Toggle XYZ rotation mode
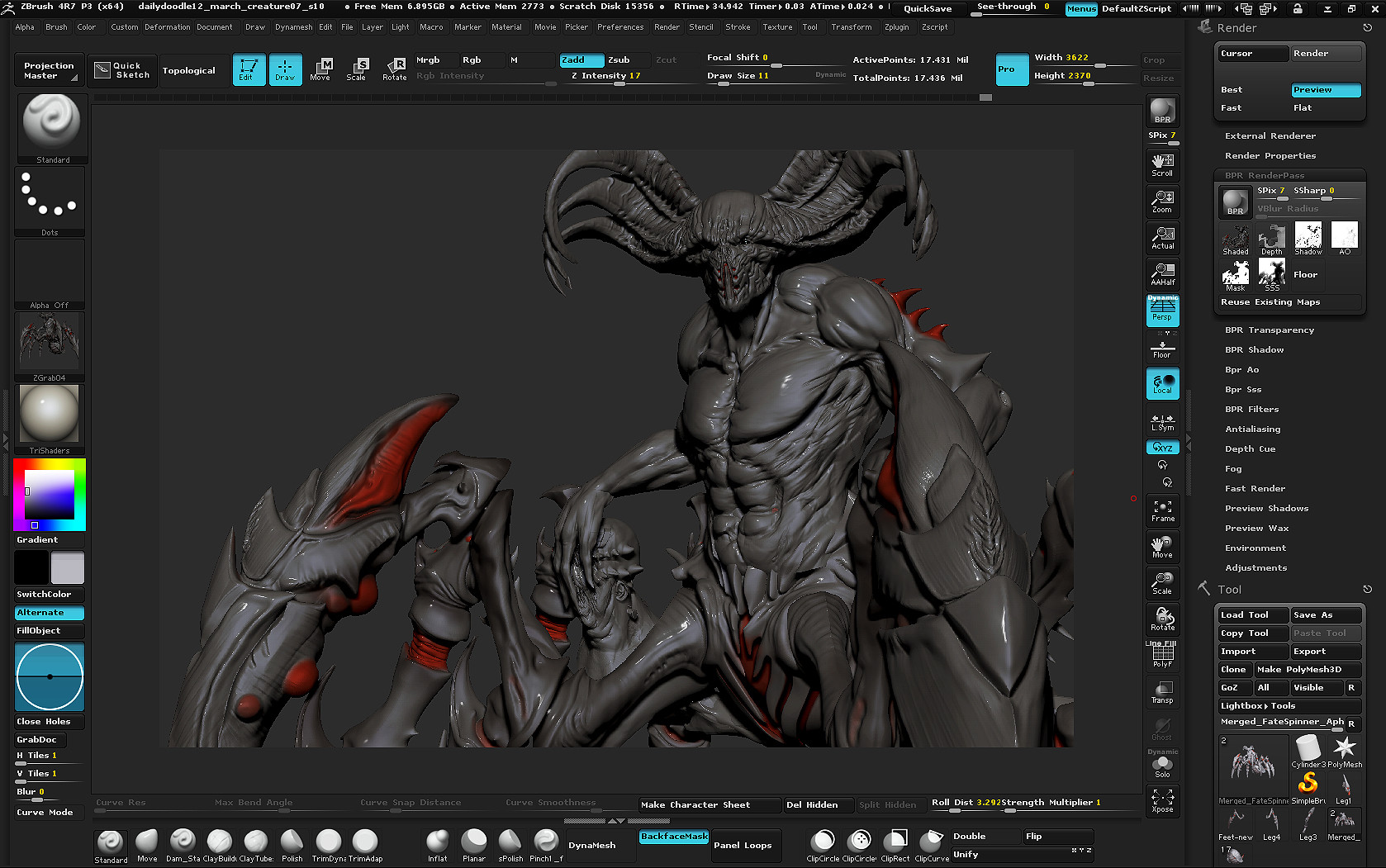The width and height of the screenshot is (1386, 868). [x=1162, y=448]
